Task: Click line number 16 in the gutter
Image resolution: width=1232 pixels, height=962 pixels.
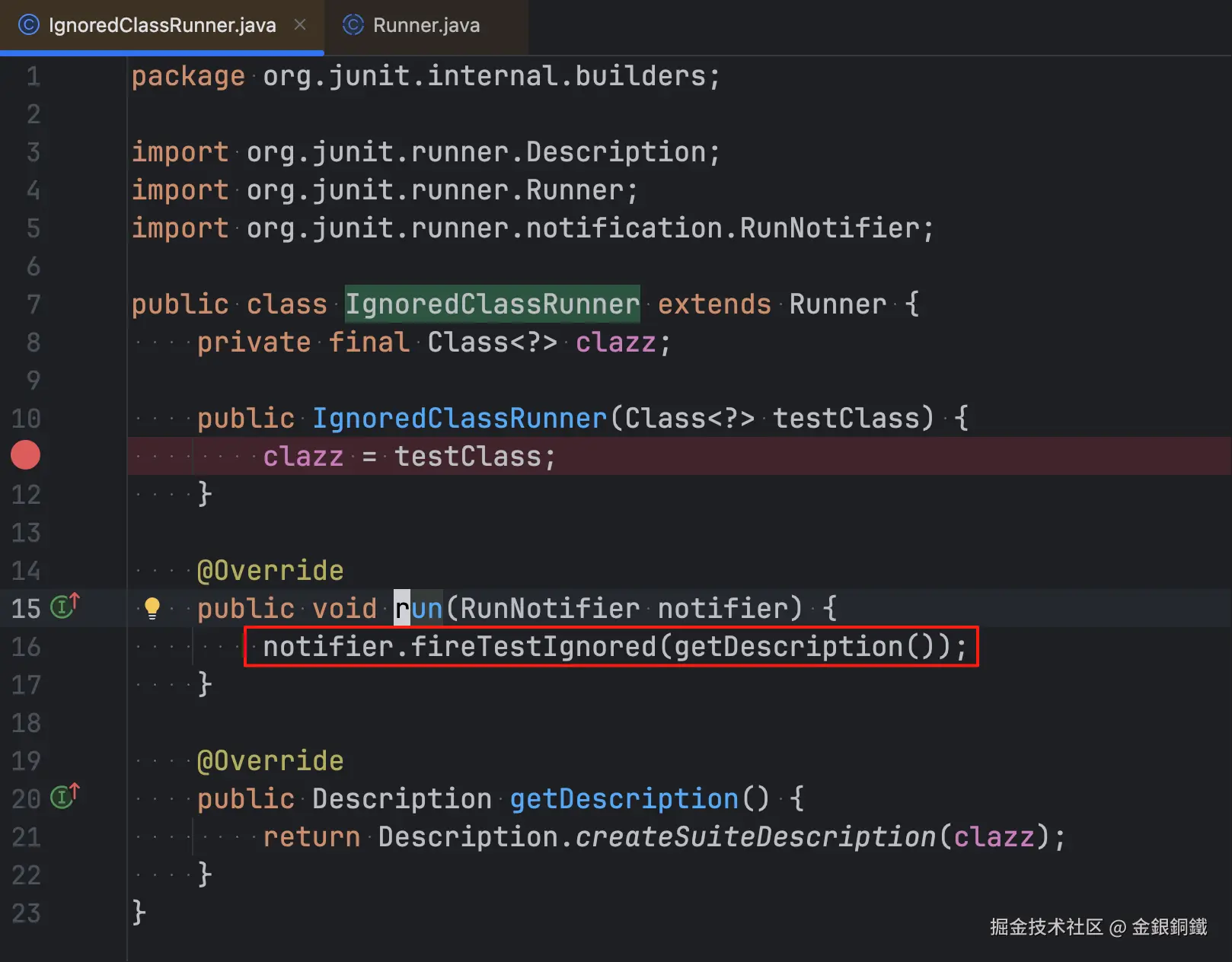Action: click(26, 647)
